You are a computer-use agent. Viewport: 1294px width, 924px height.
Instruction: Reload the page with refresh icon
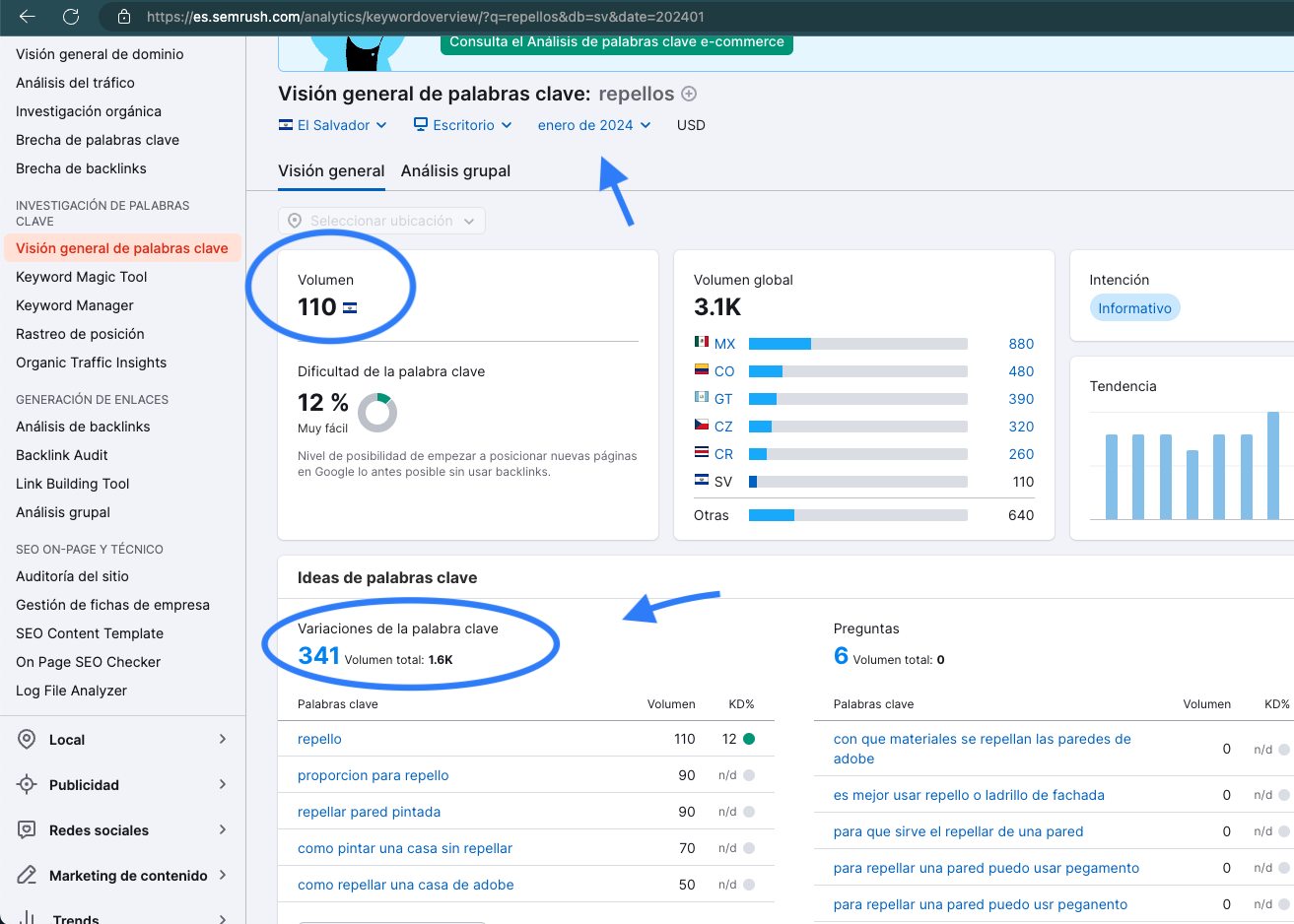[71, 17]
